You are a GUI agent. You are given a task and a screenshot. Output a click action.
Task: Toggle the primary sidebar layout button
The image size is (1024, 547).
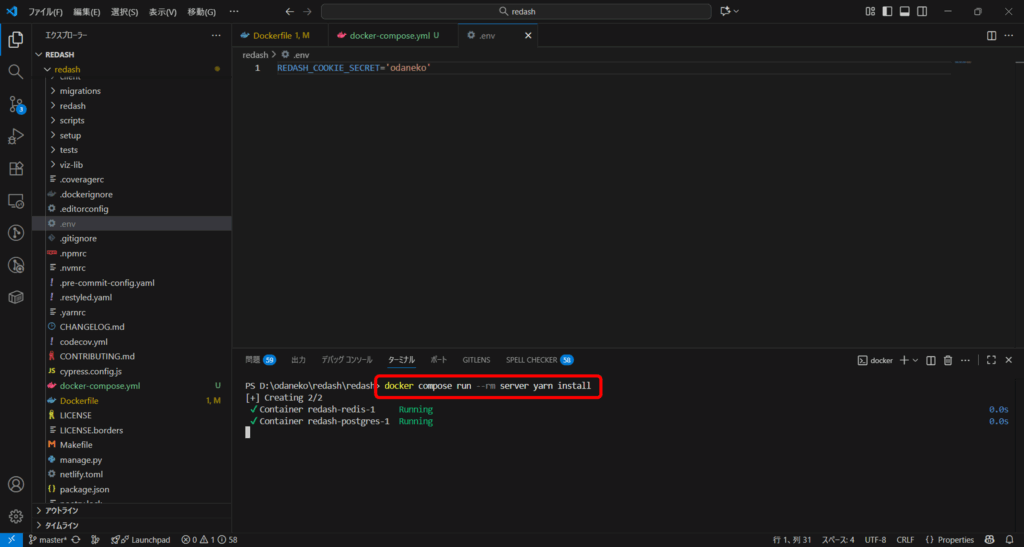coord(887,11)
